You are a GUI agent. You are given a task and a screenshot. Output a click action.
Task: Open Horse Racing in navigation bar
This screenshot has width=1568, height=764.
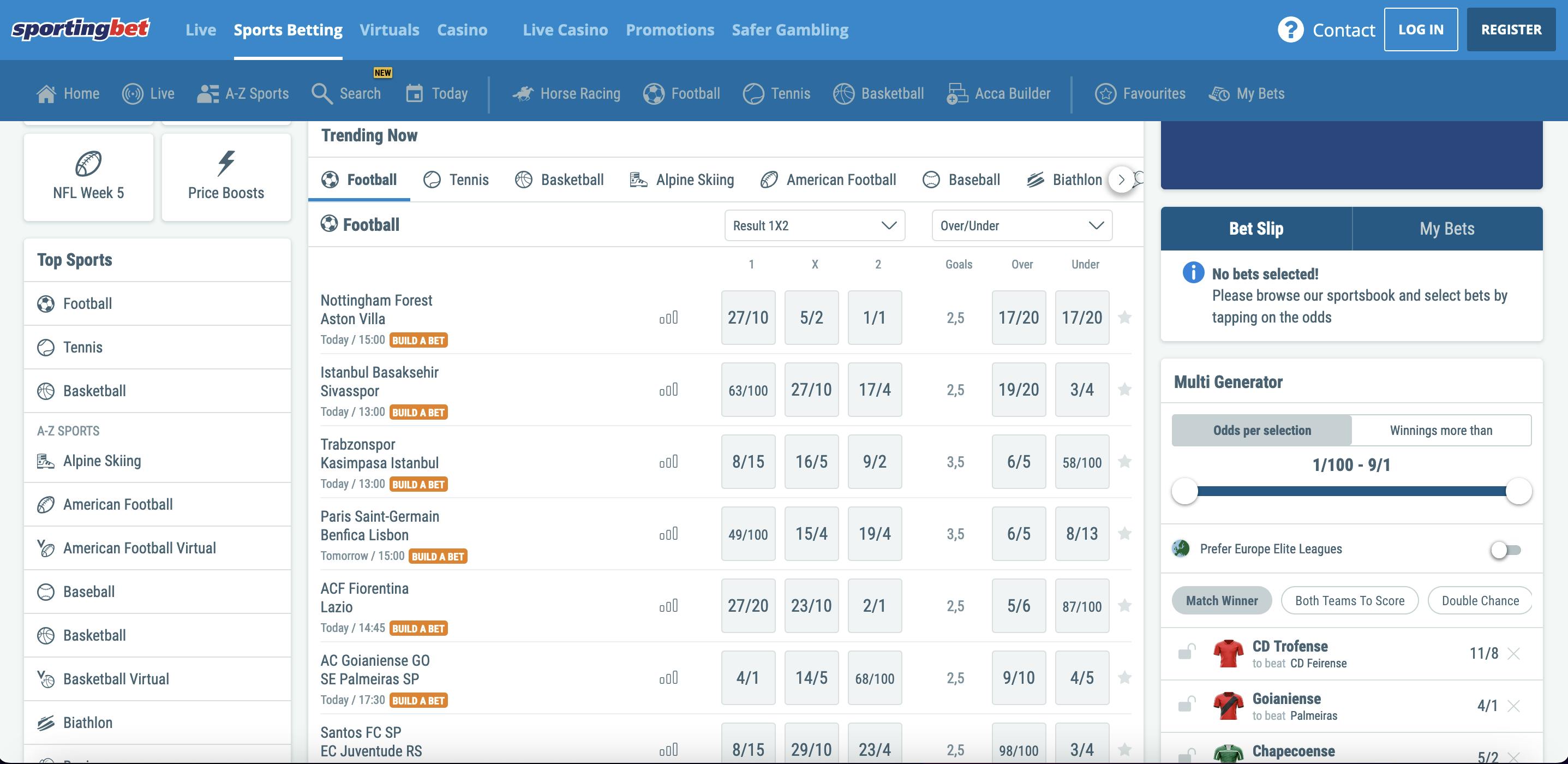tap(566, 94)
